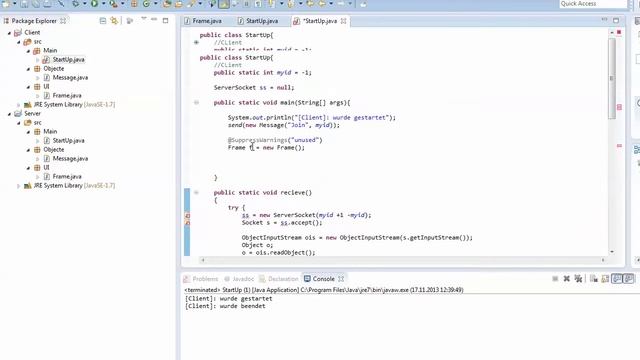Viewport: 640px width, 360px height.
Task: Click the Save All toolbar icon
Action: (36, 4)
